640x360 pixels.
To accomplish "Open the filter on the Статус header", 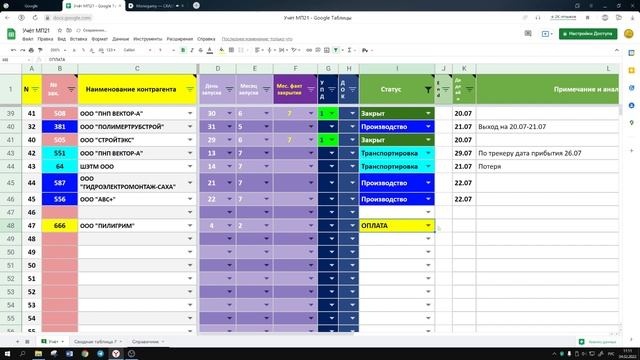I will pyautogui.click(x=428, y=89).
